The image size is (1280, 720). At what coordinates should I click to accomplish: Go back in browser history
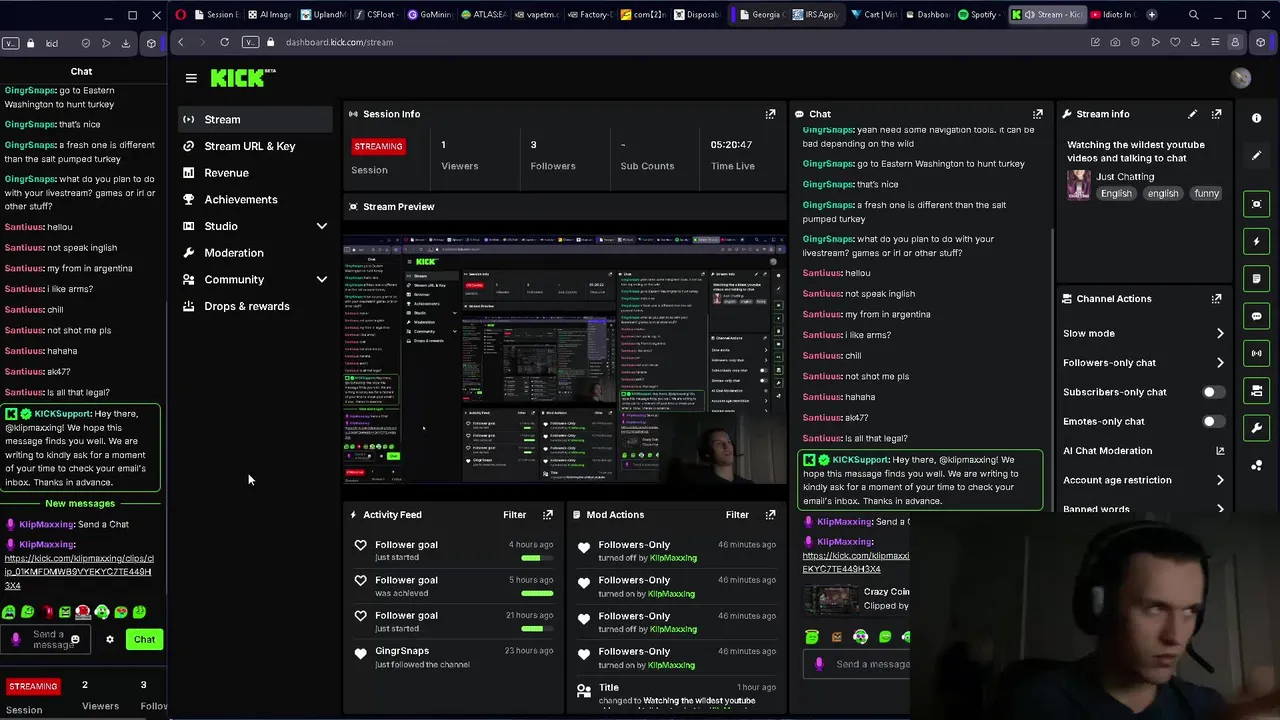pyautogui.click(x=180, y=42)
